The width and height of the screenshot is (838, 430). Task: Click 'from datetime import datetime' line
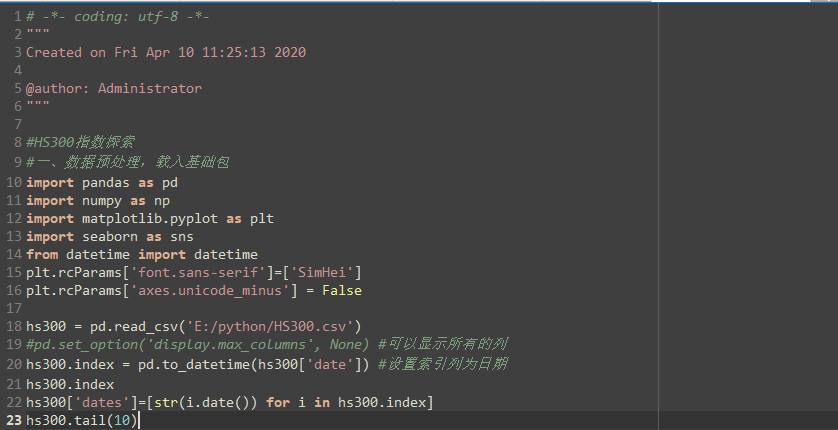(141, 255)
